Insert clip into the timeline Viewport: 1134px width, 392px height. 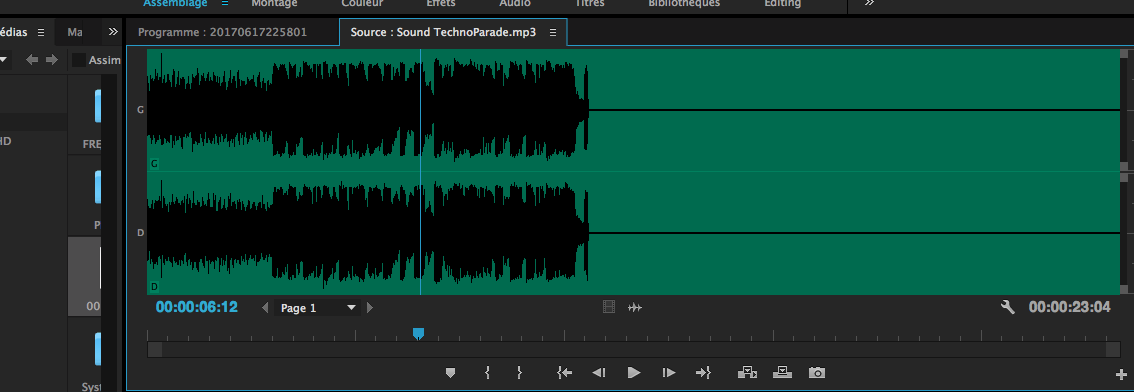pos(747,372)
